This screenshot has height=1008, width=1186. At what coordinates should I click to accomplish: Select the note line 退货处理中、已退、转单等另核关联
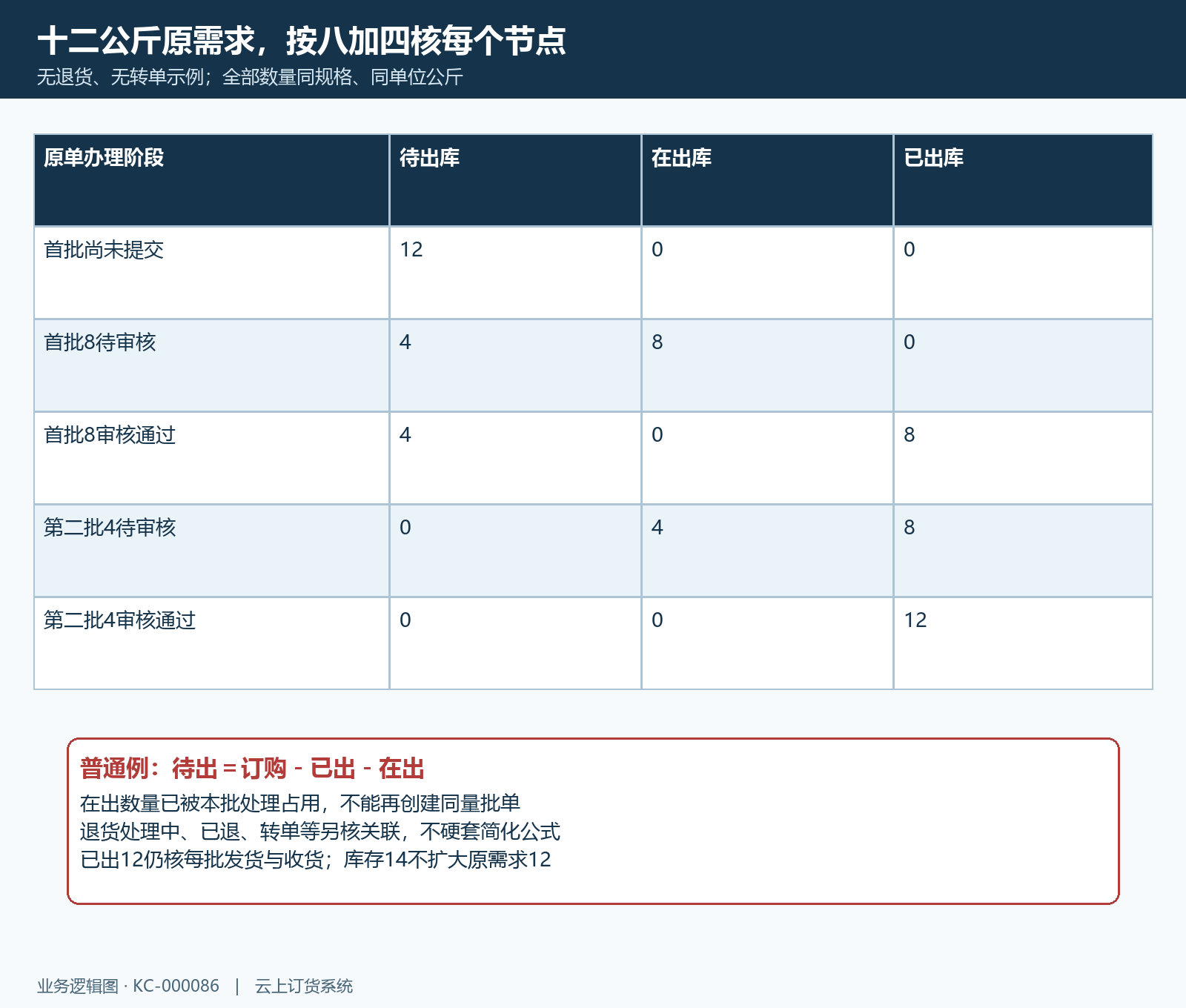pyautogui.click(x=320, y=832)
